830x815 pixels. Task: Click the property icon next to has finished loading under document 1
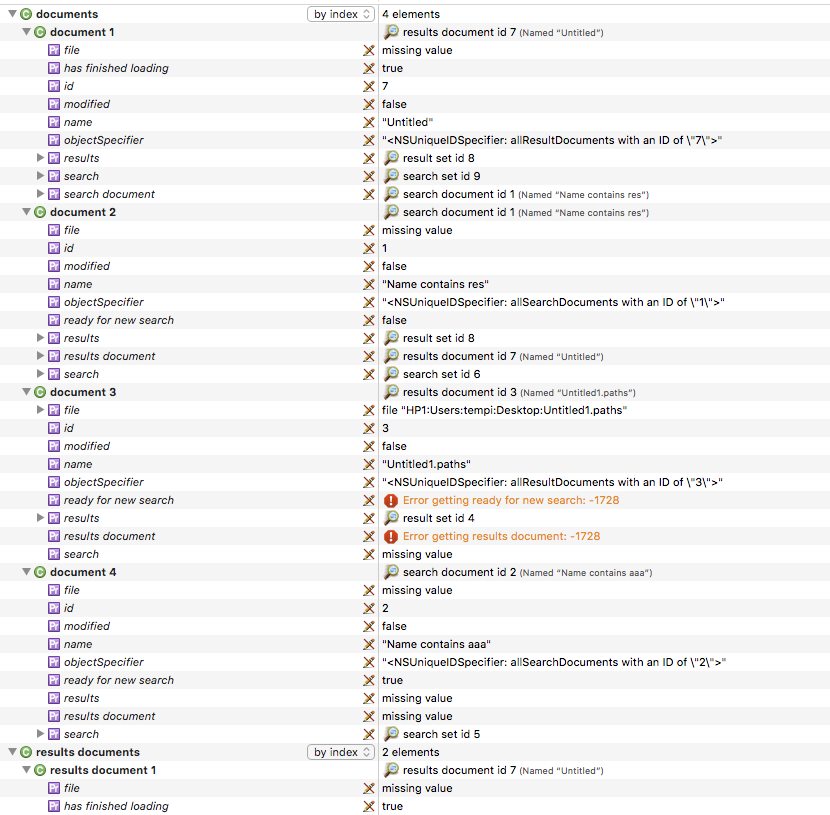click(x=55, y=68)
